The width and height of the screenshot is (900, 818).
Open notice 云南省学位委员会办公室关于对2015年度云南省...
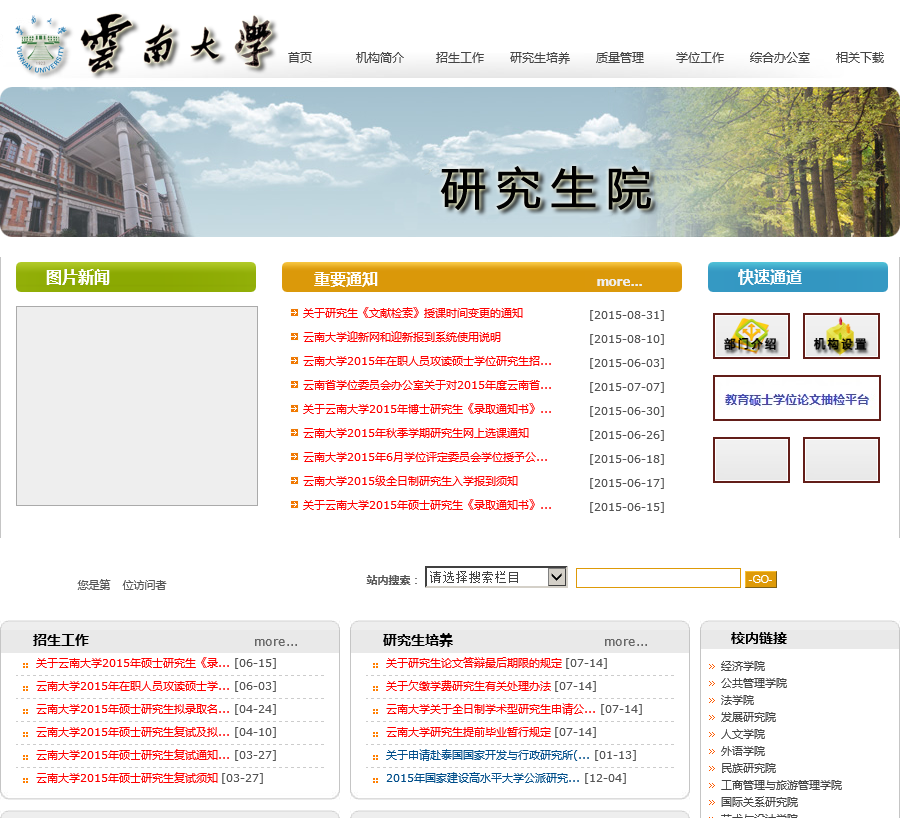click(427, 385)
